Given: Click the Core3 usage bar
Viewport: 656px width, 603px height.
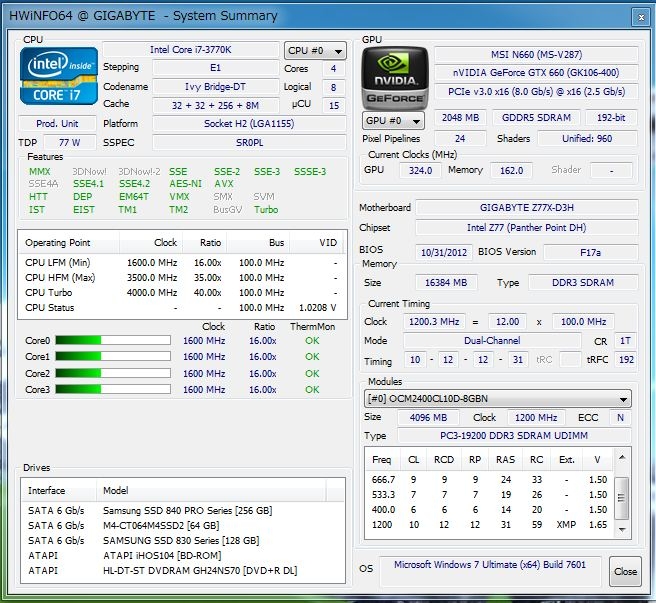Looking at the screenshot, I should (115, 389).
